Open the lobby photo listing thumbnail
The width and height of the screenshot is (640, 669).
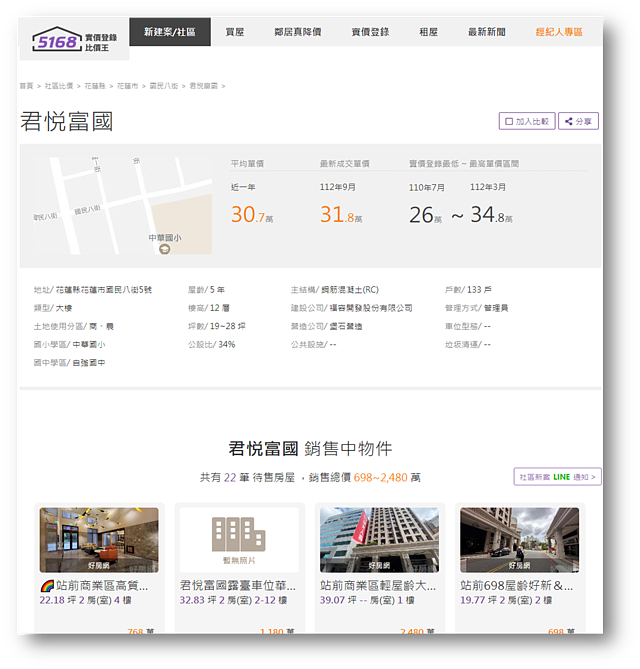(99, 540)
